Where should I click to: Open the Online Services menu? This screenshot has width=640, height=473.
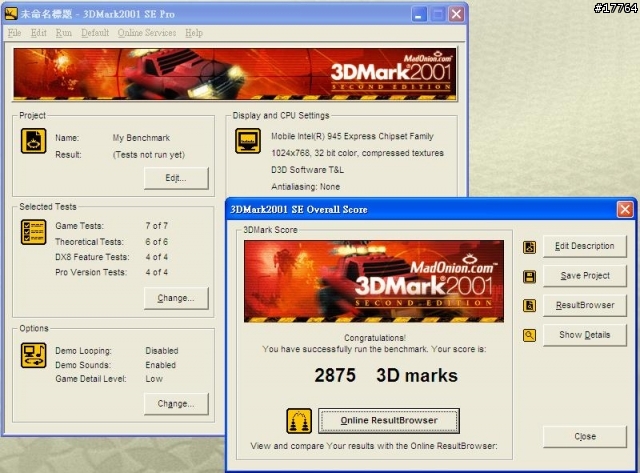click(147, 33)
